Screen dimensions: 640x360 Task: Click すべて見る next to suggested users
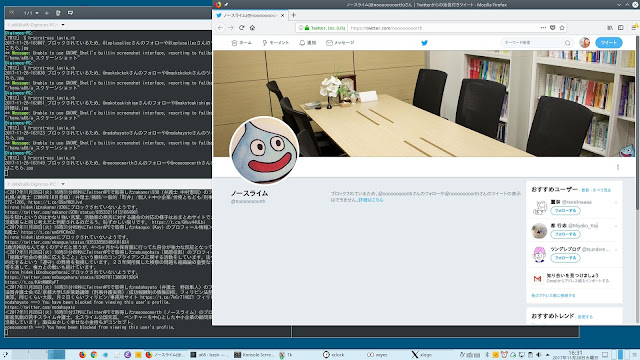point(602,190)
